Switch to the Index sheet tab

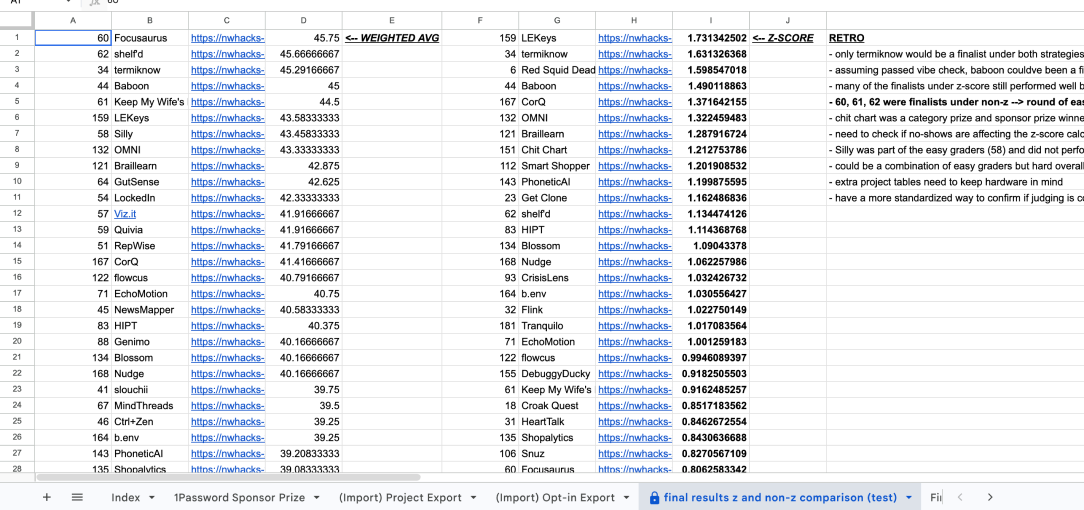pos(125,498)
